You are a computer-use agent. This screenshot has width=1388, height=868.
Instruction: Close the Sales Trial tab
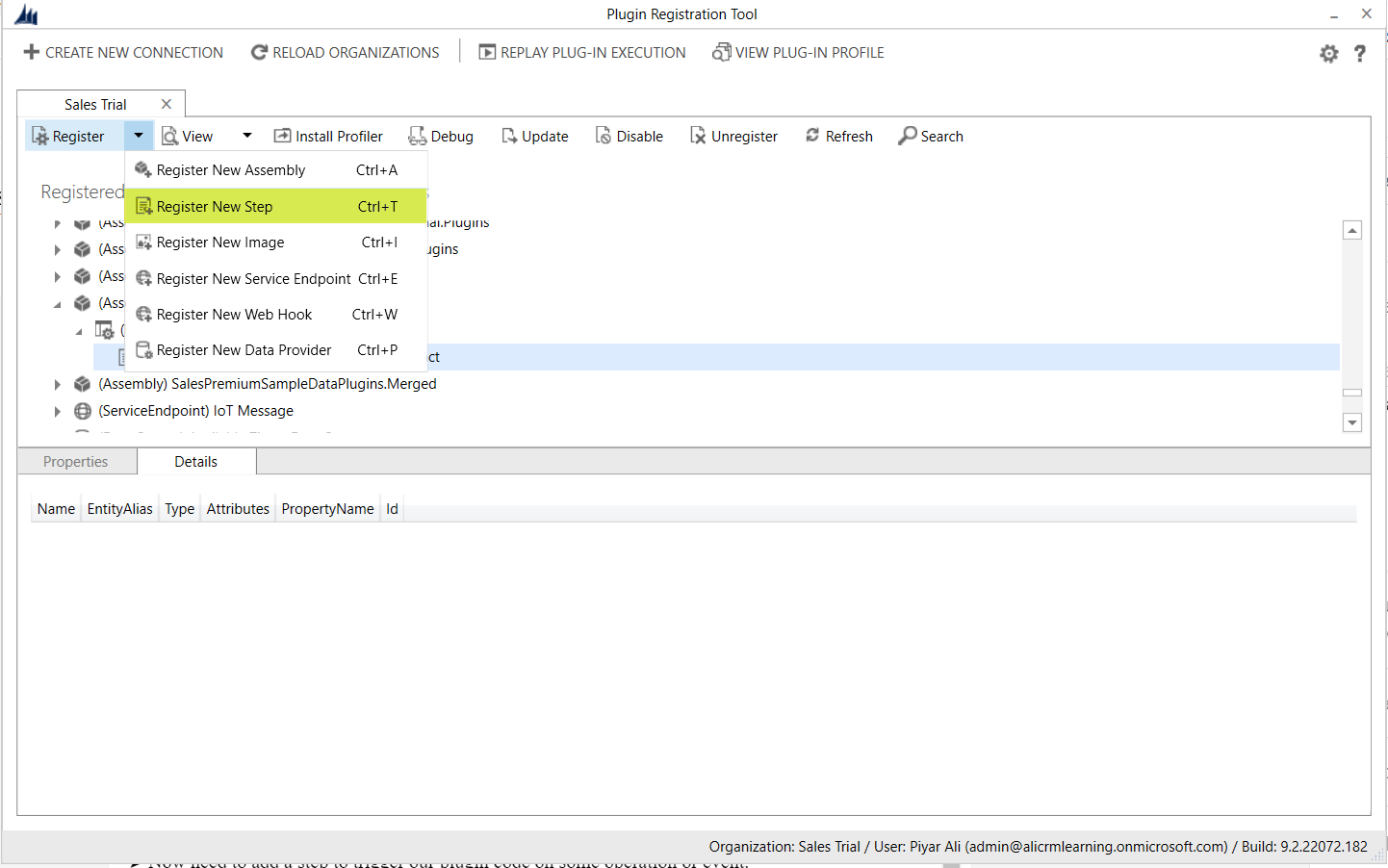167,104
